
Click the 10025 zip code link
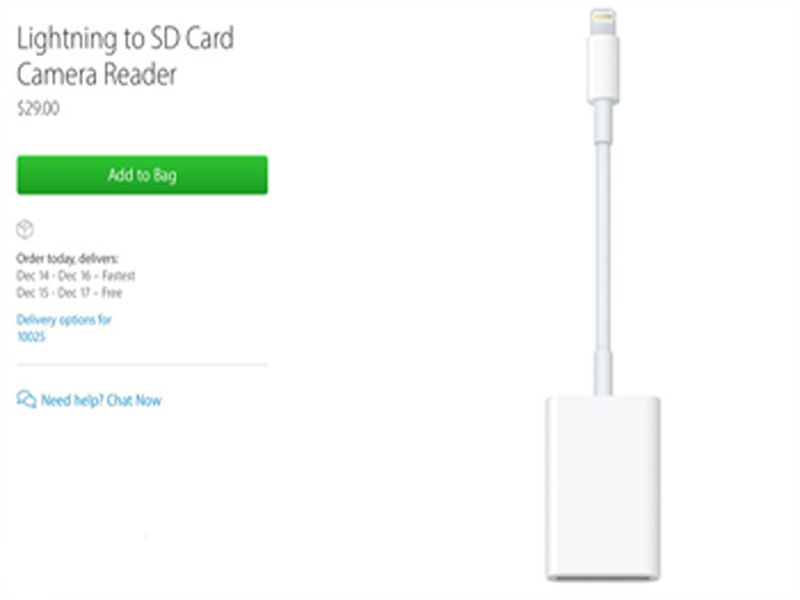pos(31,337)
